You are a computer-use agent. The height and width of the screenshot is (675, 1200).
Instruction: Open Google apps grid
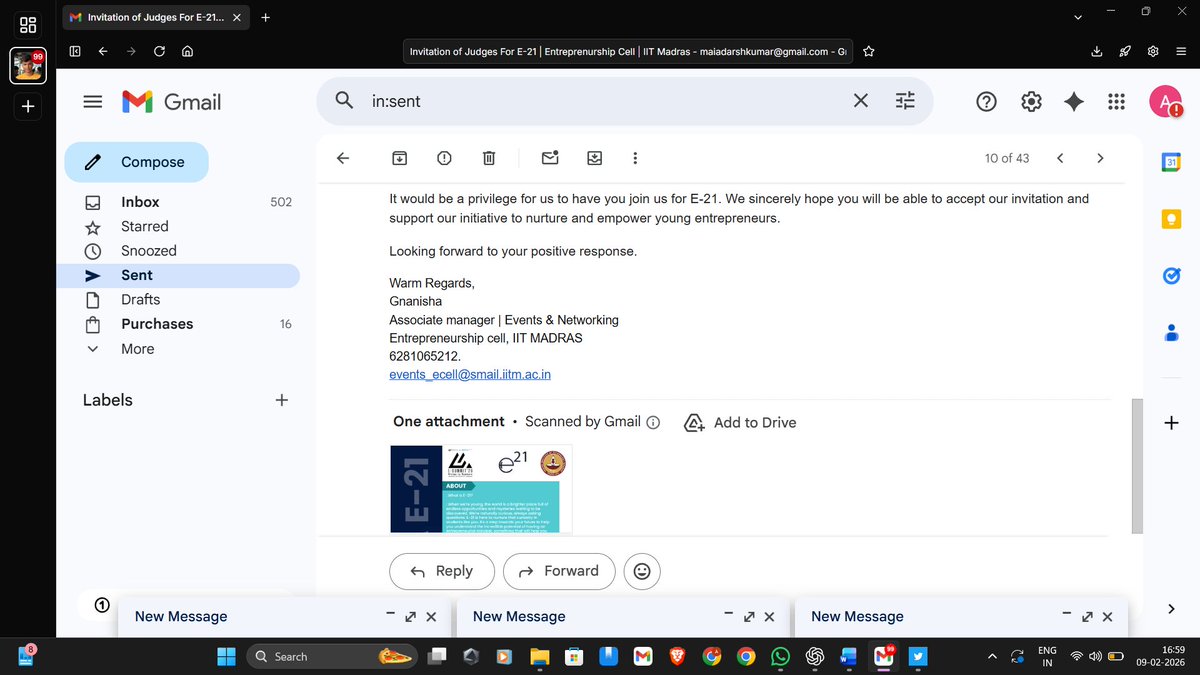coord(1117,101)
